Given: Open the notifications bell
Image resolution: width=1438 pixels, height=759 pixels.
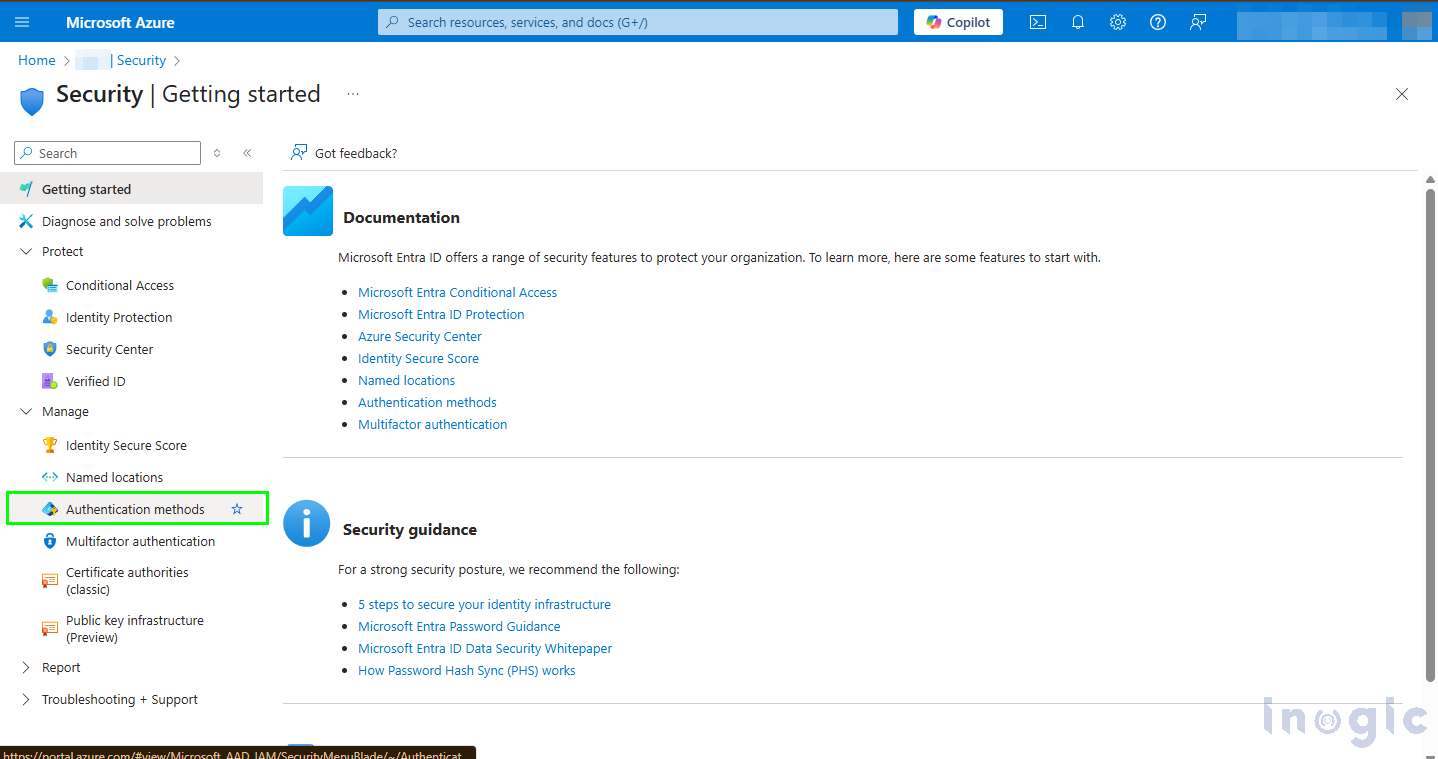Looking at the screenshot, I should point(1078,22).
